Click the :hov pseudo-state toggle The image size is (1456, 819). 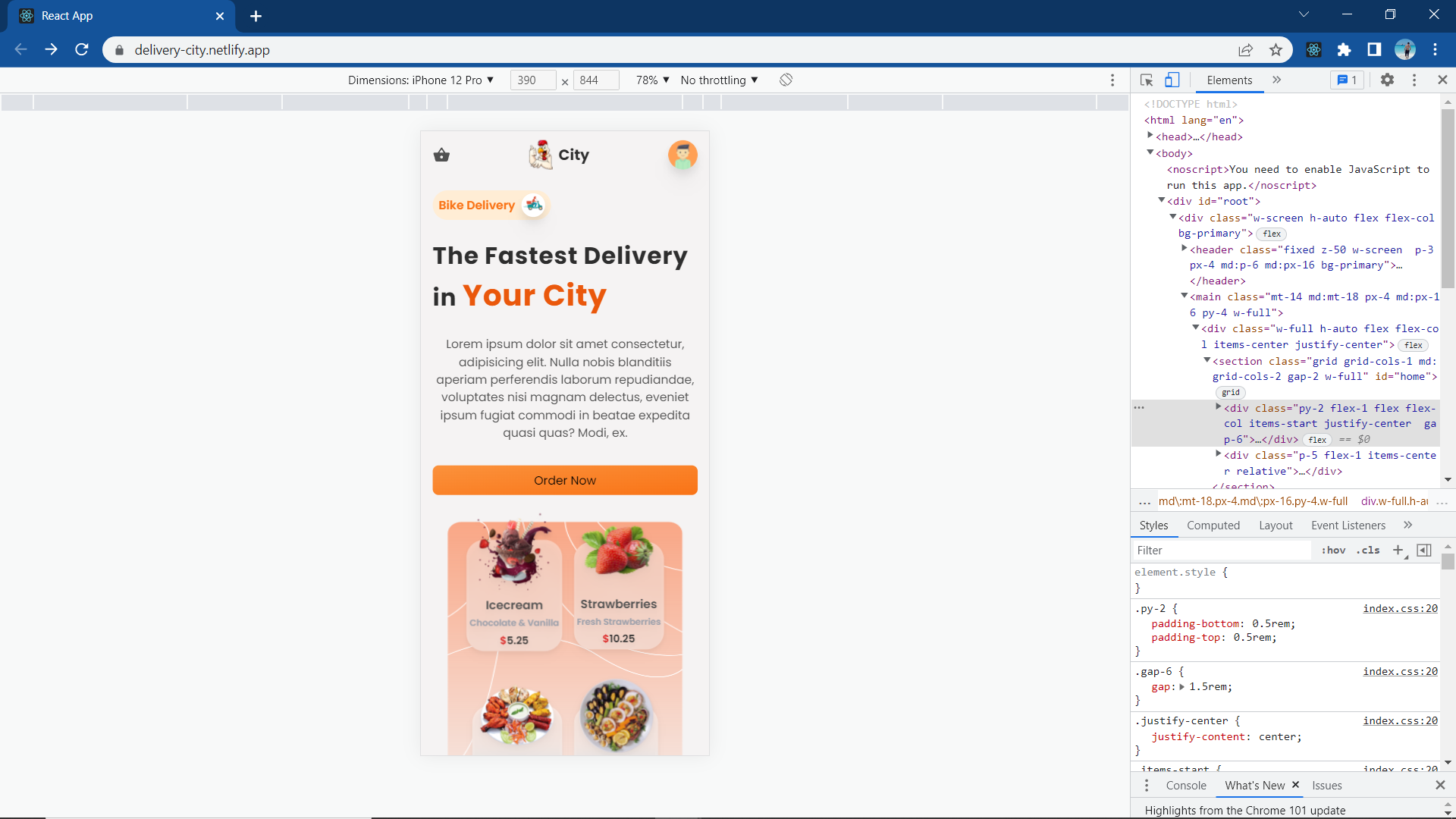(x=1332, y=550)
